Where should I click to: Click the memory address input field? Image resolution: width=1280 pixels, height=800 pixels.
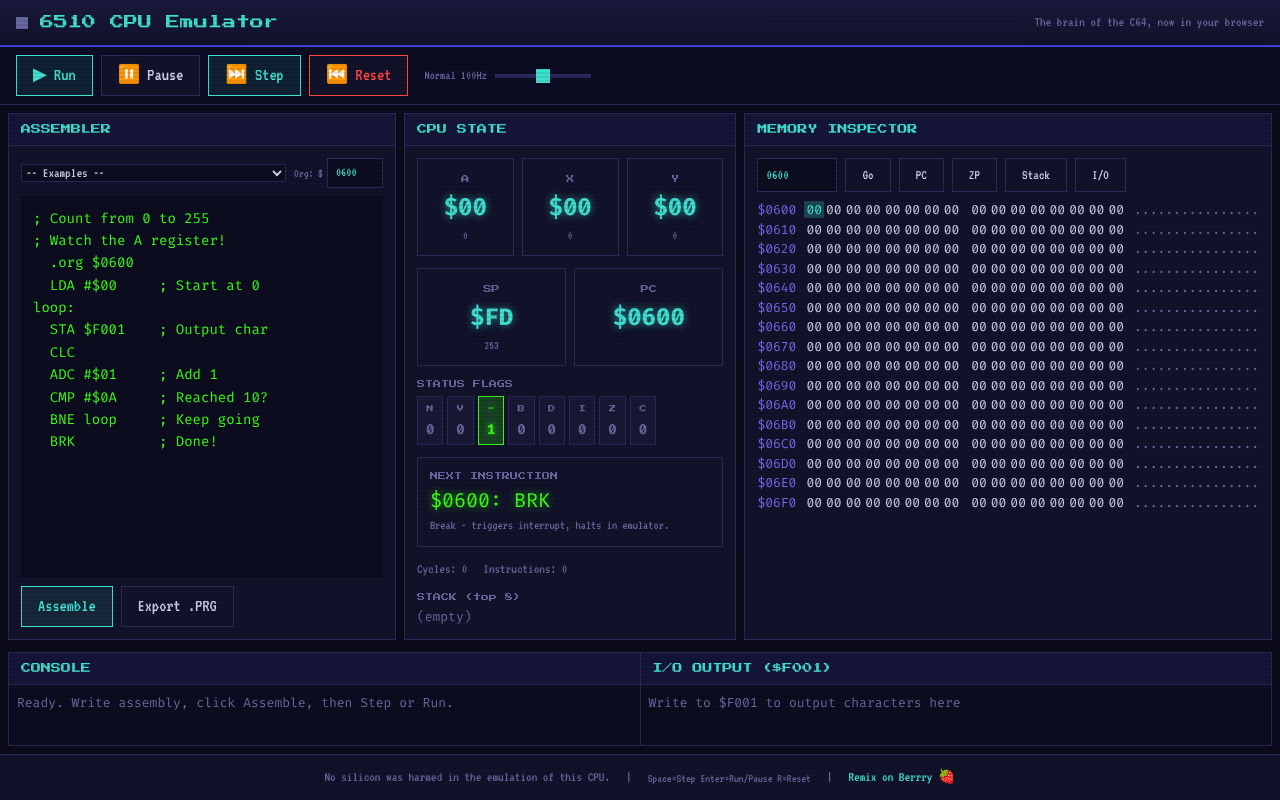[796, 175]
